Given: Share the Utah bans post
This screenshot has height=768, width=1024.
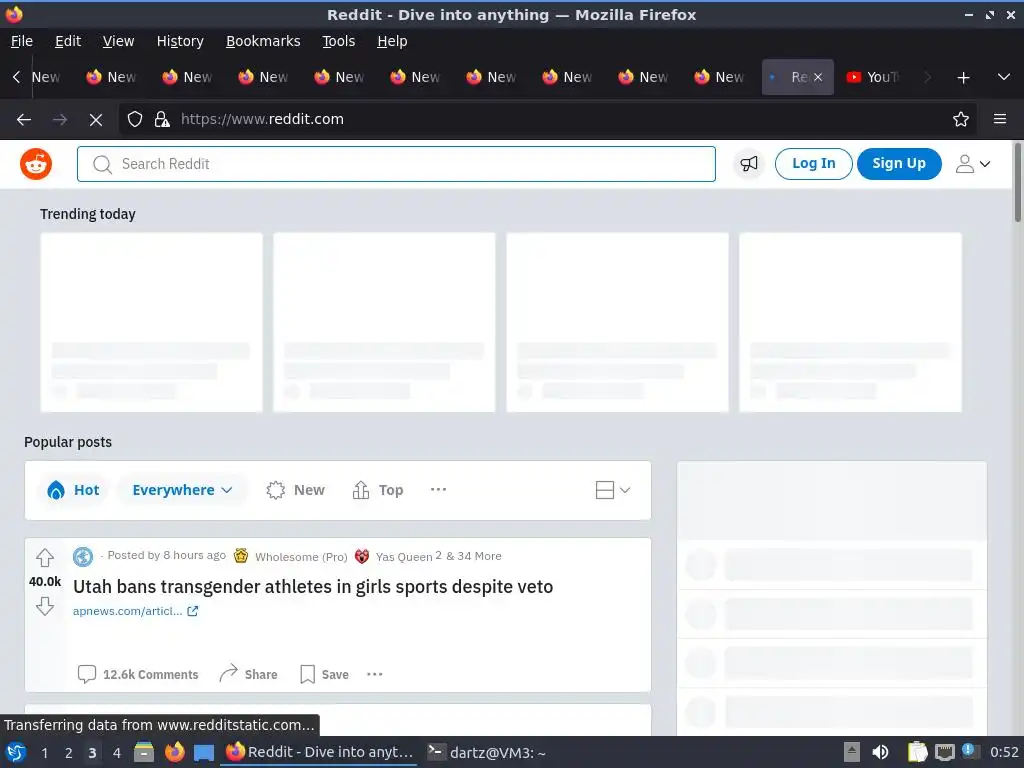Looking at the screenshot, I should click(x=248, y=674).
